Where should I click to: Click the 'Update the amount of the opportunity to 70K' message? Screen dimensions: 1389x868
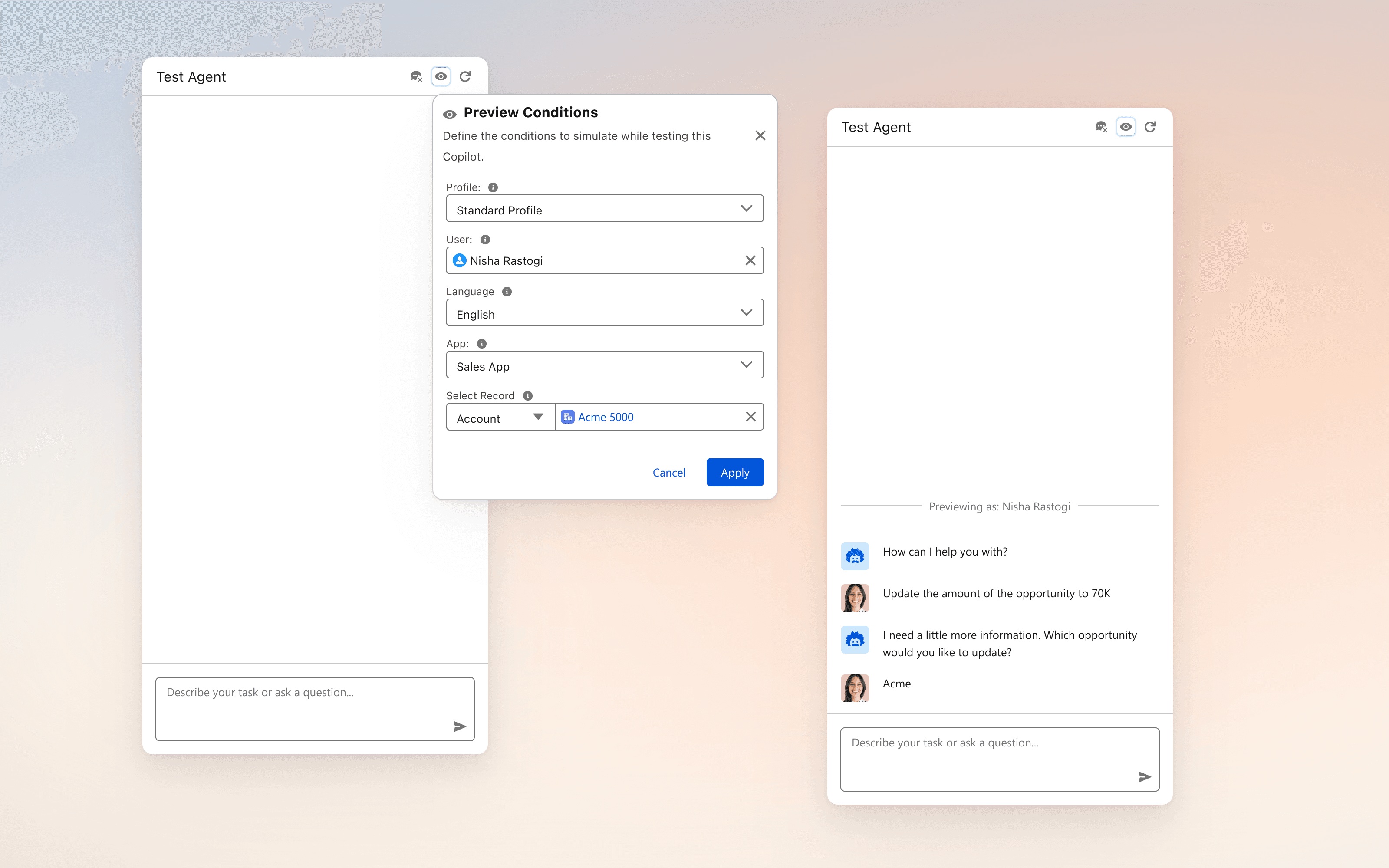pos(997,594)
